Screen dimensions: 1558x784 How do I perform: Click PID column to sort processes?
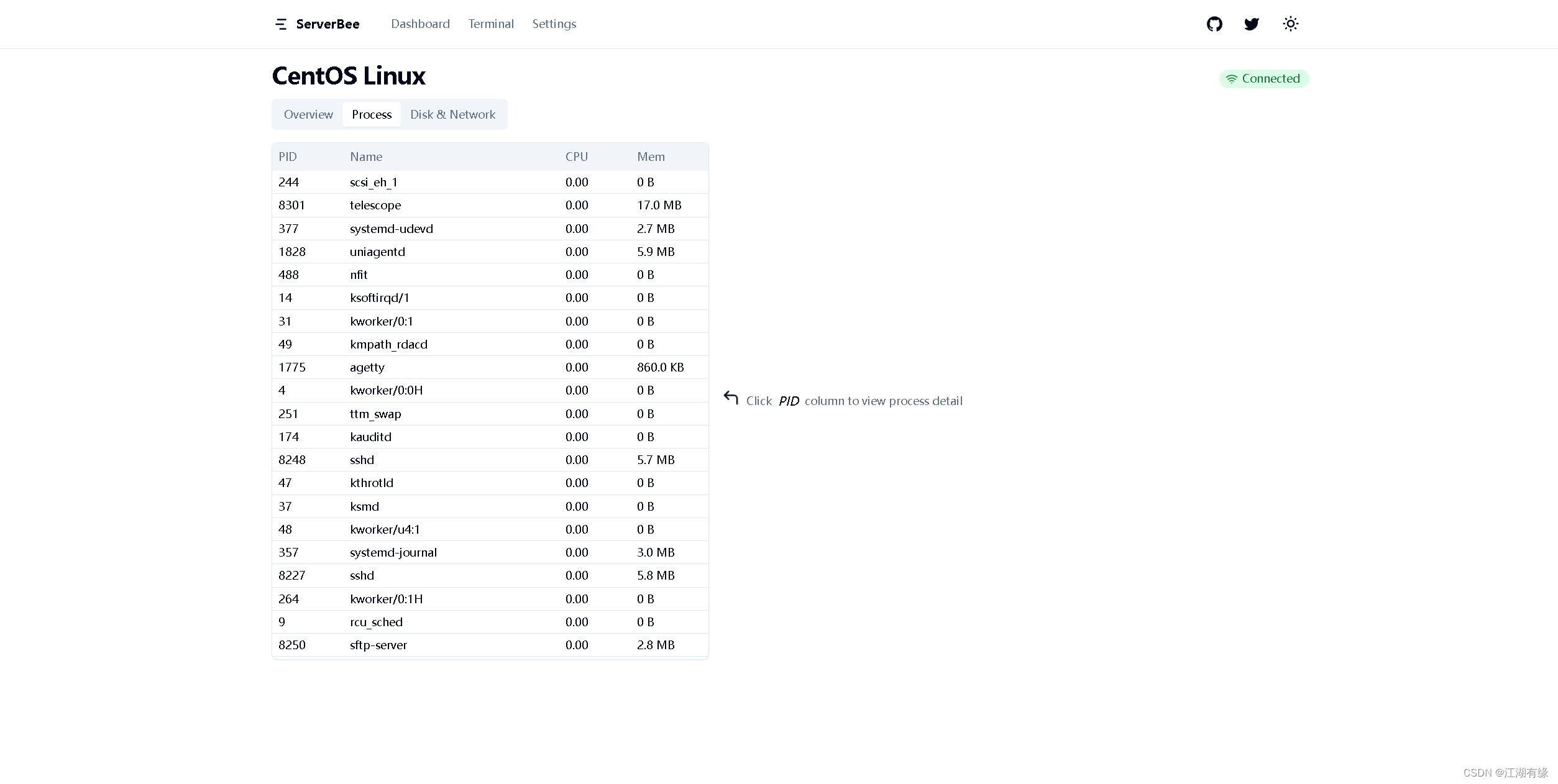click(x=288, y=156)
